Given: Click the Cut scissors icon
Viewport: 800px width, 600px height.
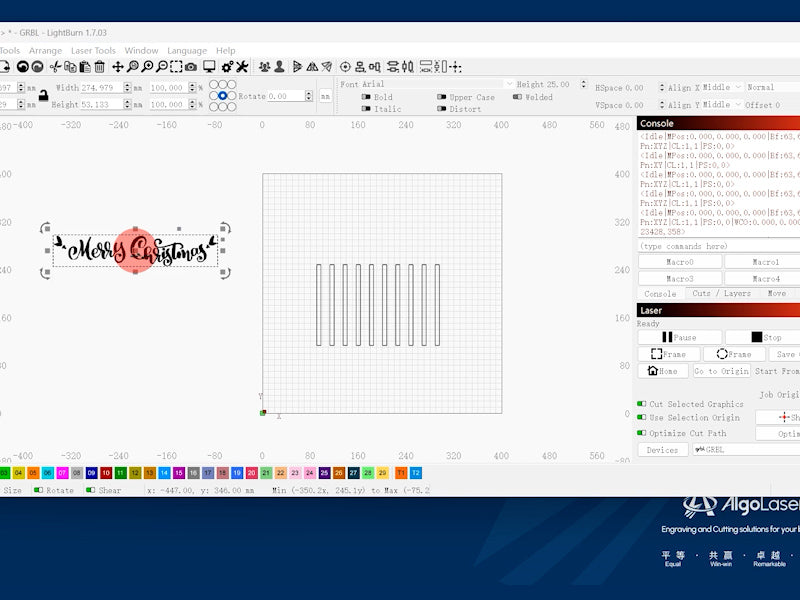Looking at the screenshot, I should pos(56,67).
